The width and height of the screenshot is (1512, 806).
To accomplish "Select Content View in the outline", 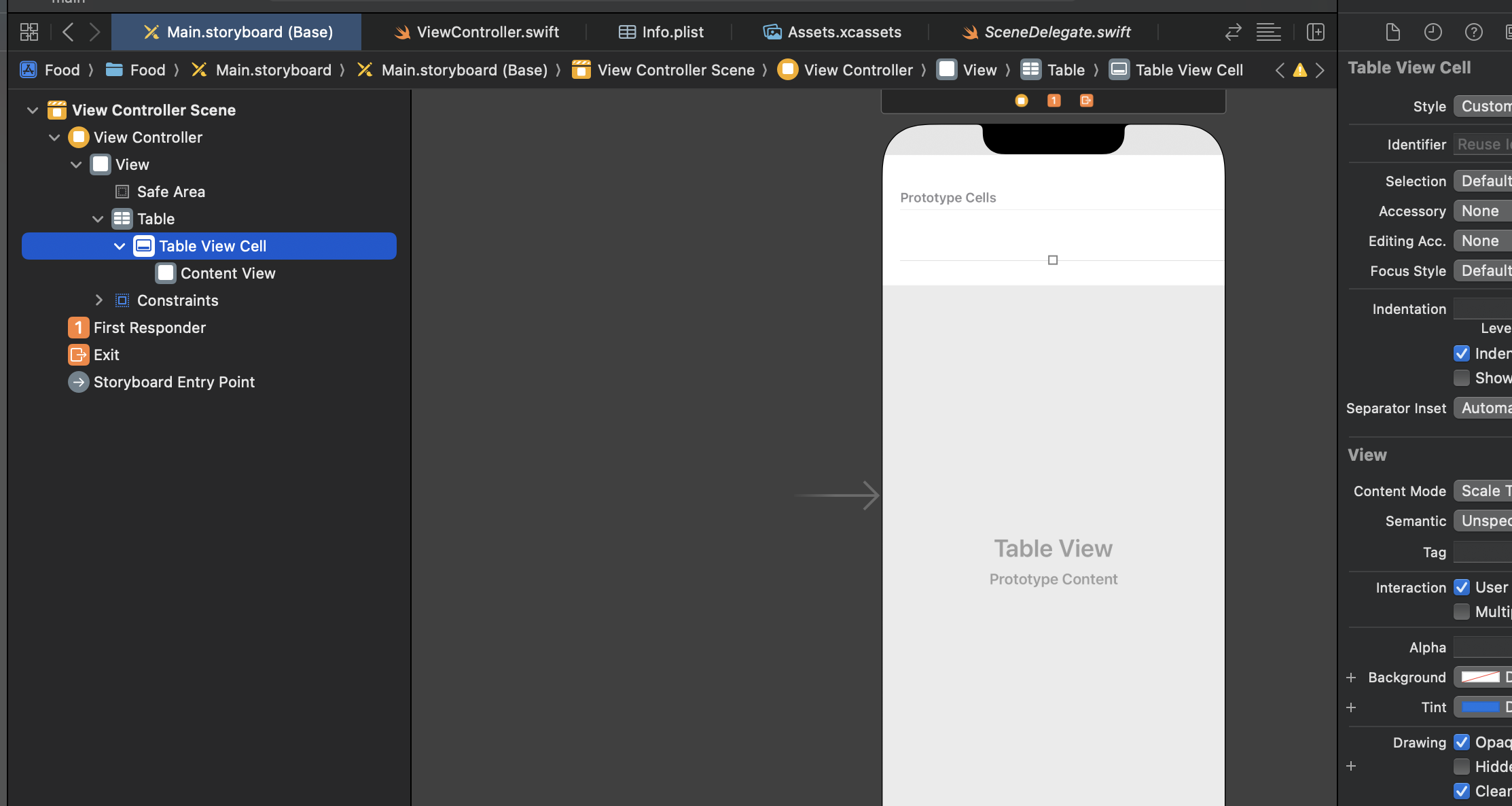I will pos(216,273).
